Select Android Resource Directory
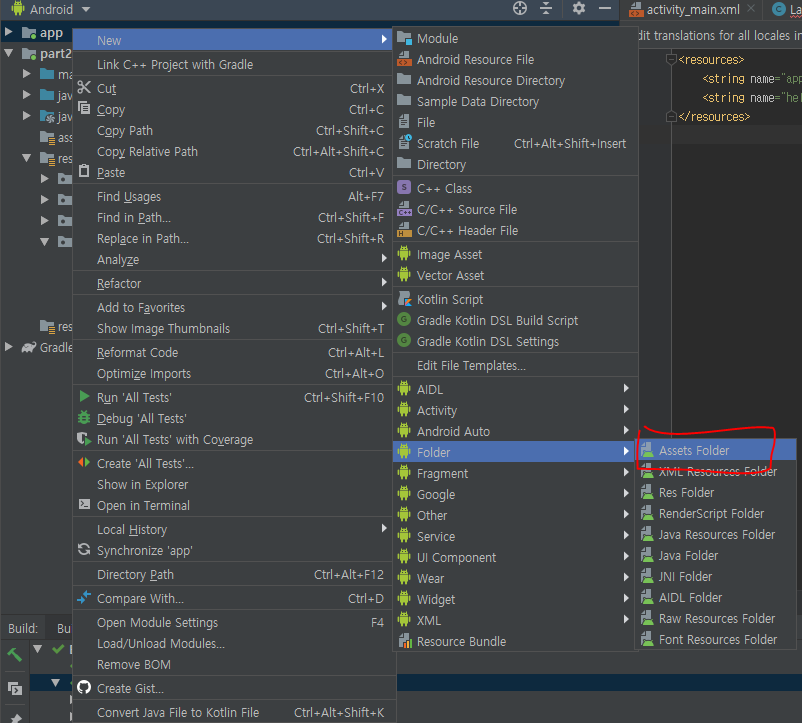The width and height of the screenshot is (802, 723). point(514,80)
